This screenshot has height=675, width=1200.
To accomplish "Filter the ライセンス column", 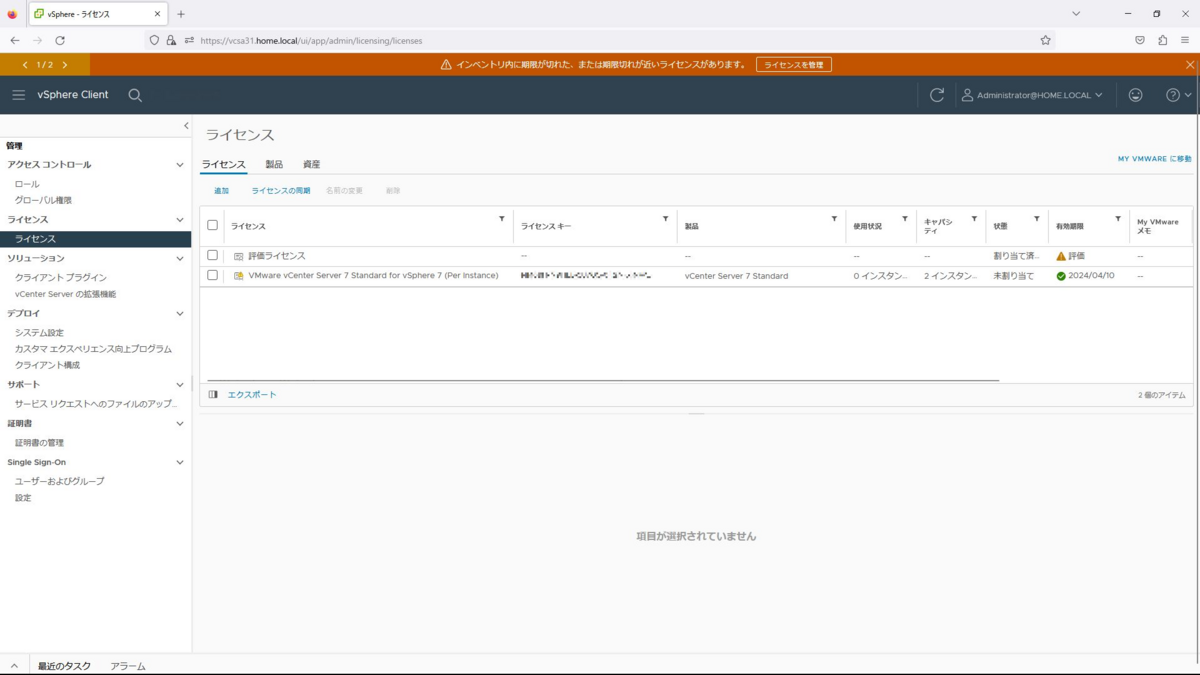I will pos(502,218).
